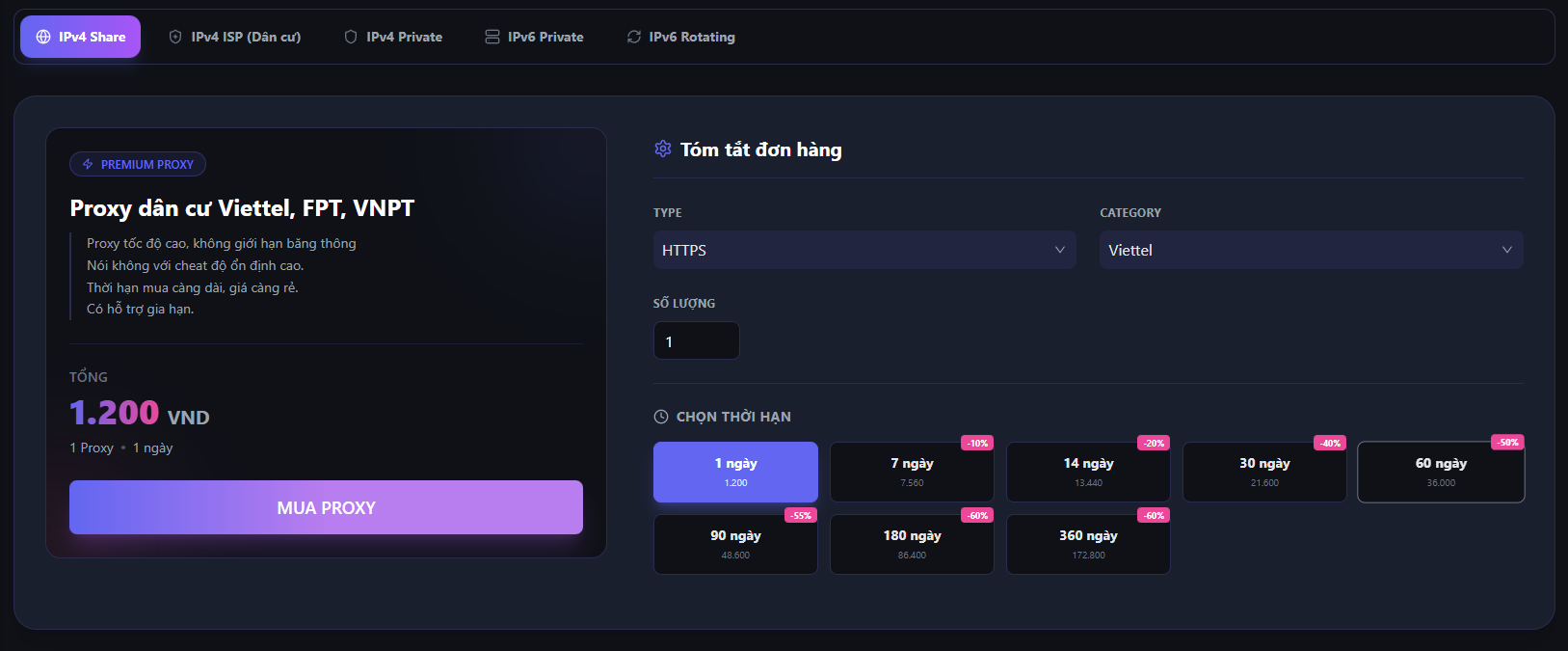The height and width of the screenshot is (651, 1568).
Task: Switch to IPv4 Private tab
Action: 393,37
